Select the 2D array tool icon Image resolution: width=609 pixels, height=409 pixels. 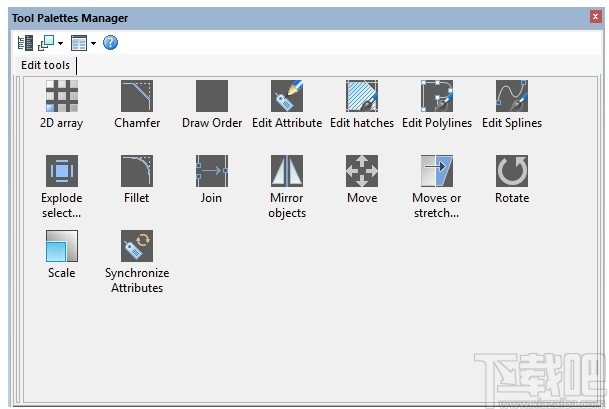click(62, 96)
